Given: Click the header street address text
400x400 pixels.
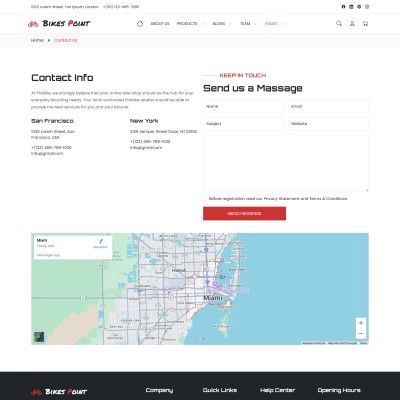Looking at the screenshot, I should coord(65,7).
